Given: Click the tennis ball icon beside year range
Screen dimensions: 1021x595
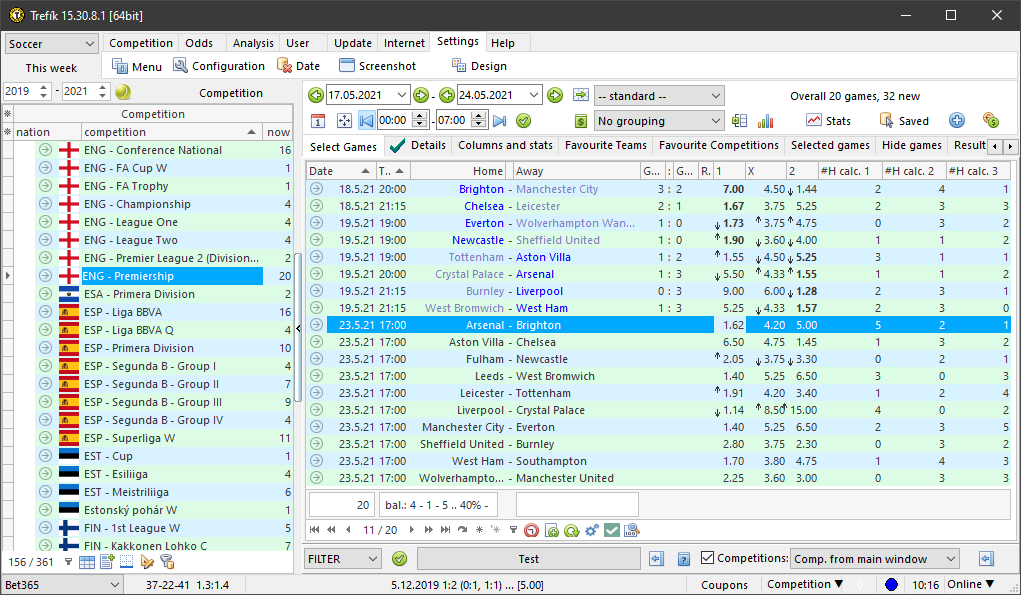Looking at the screenshot, I should [x=123, y=92].
